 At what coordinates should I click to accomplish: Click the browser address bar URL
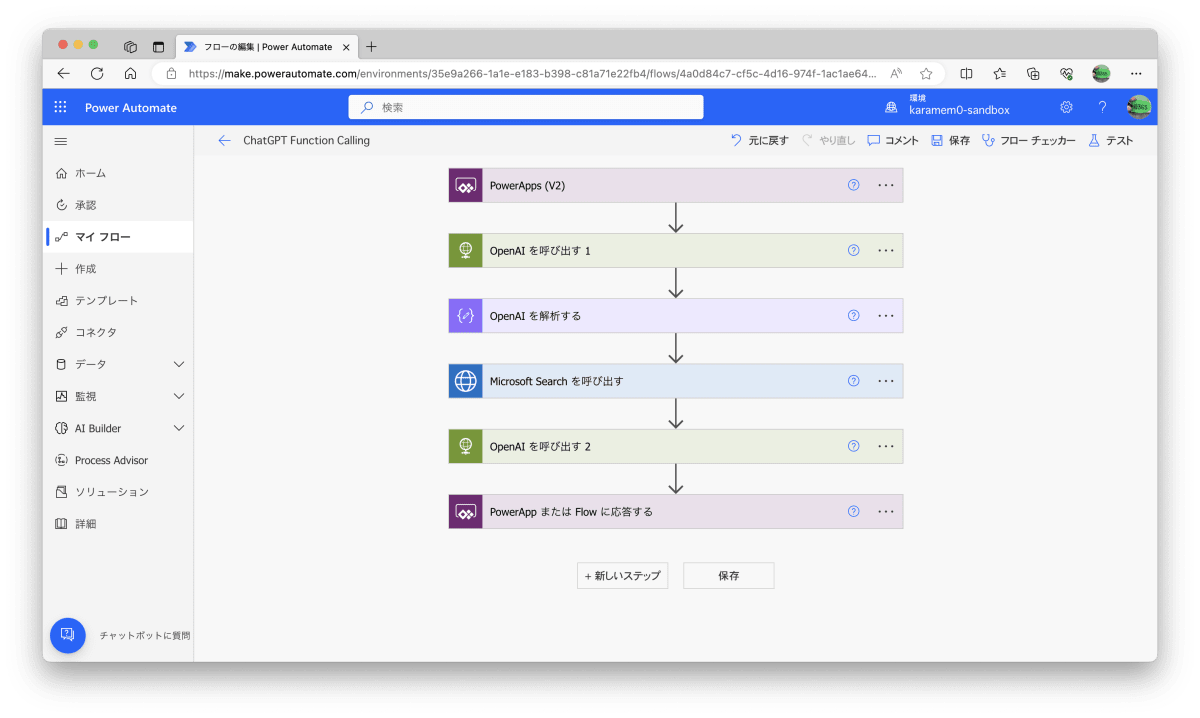pos(533,73)
